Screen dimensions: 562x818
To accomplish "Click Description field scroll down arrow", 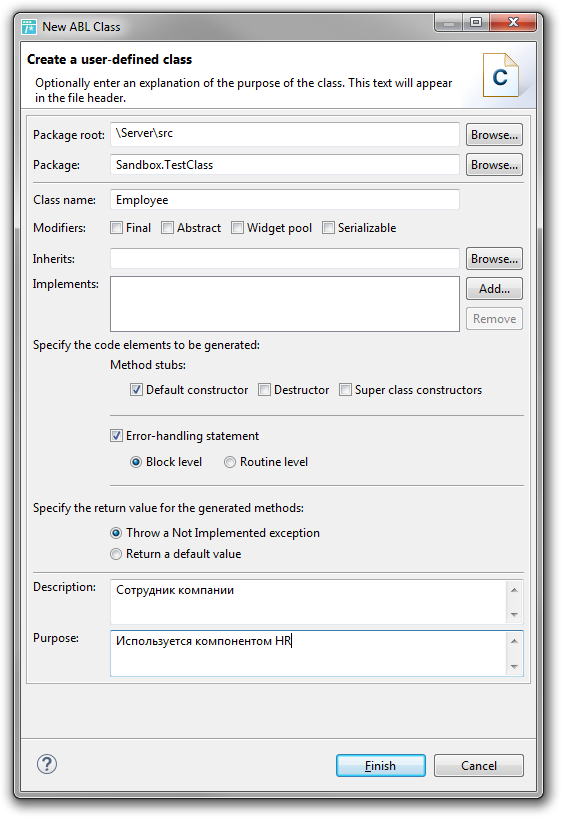I will point(514,615).
